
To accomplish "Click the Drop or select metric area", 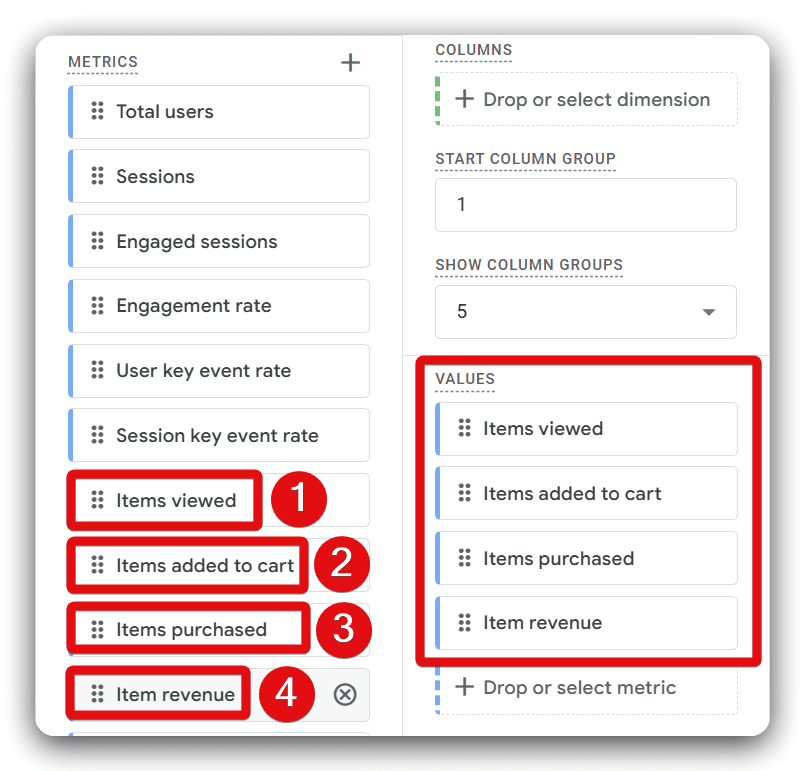I will point(585,687).
